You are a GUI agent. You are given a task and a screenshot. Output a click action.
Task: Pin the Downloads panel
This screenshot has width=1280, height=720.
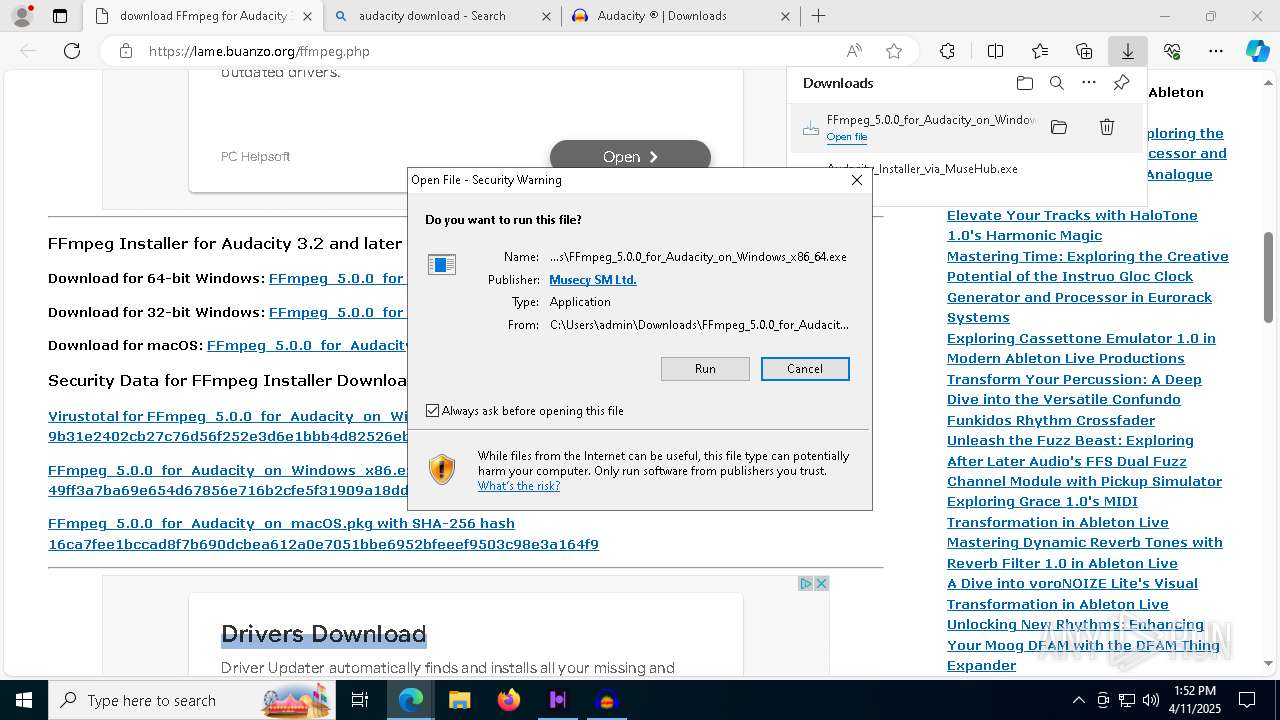click(1122, 83)
